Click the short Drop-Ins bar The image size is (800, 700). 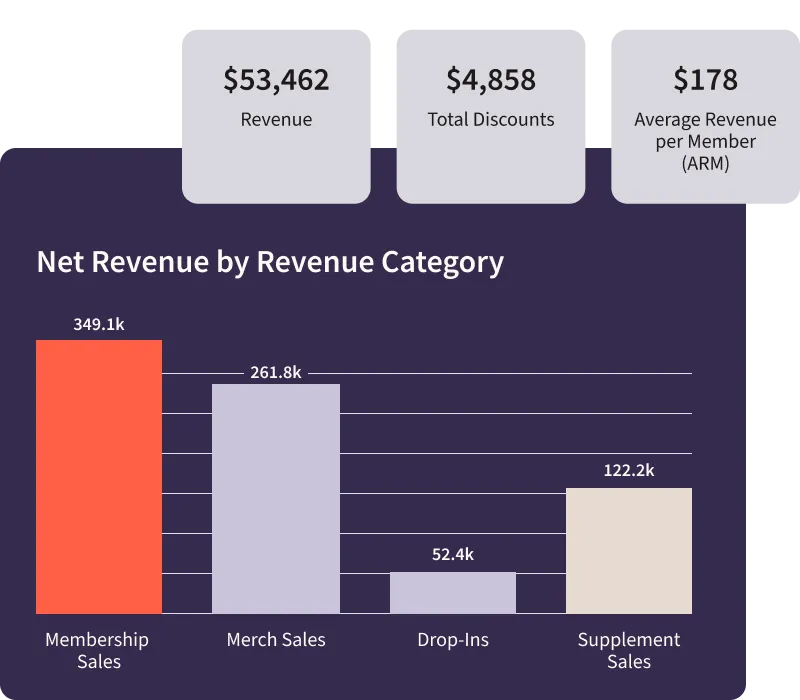pos(453,592)
